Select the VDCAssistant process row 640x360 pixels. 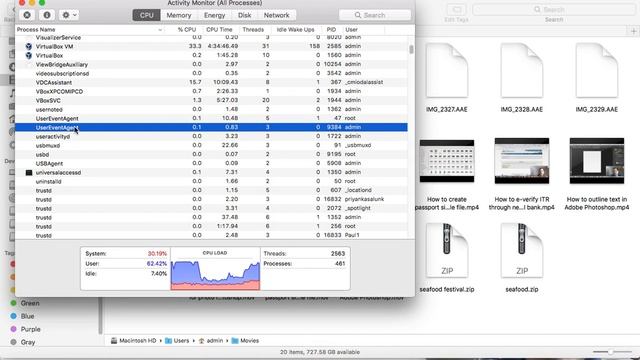pos(211,82)
